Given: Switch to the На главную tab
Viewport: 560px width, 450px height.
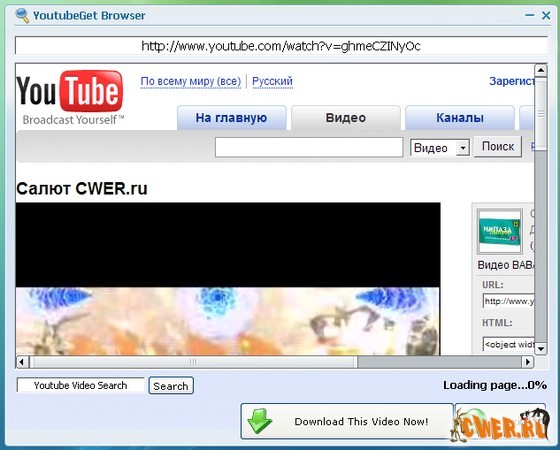Looking at the screenshot, I should pos(231,118).
